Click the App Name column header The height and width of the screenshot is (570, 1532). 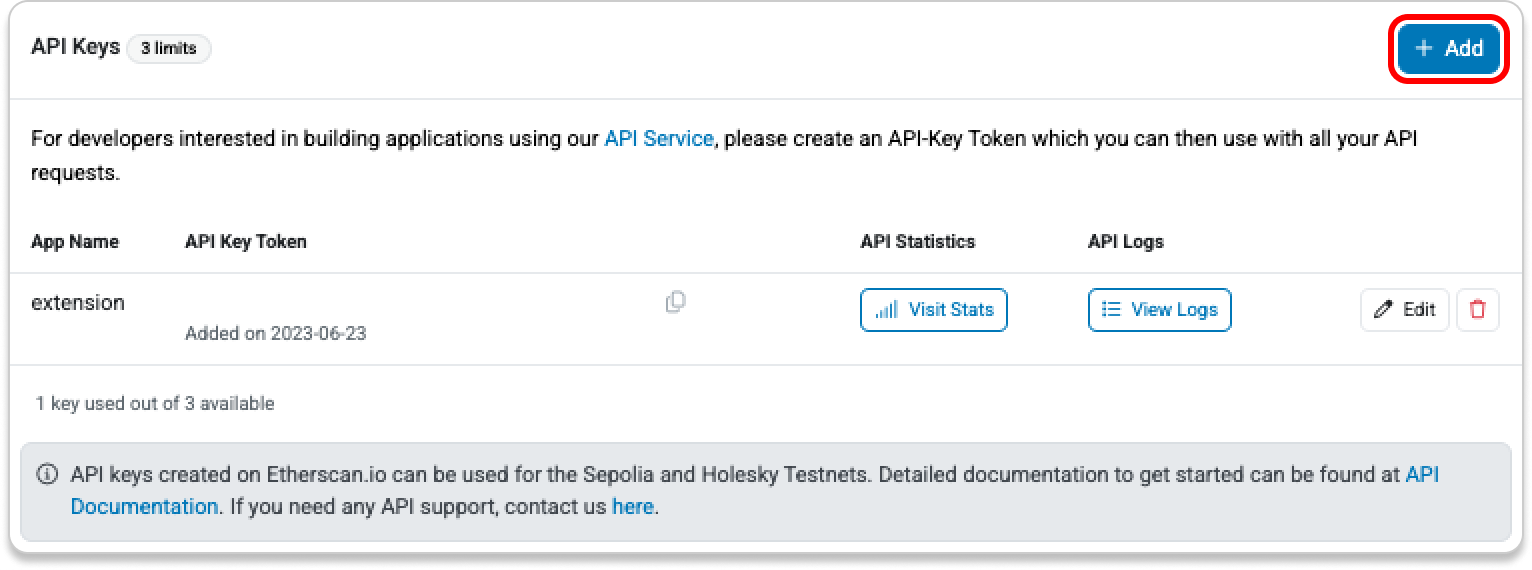click(75, 241)
